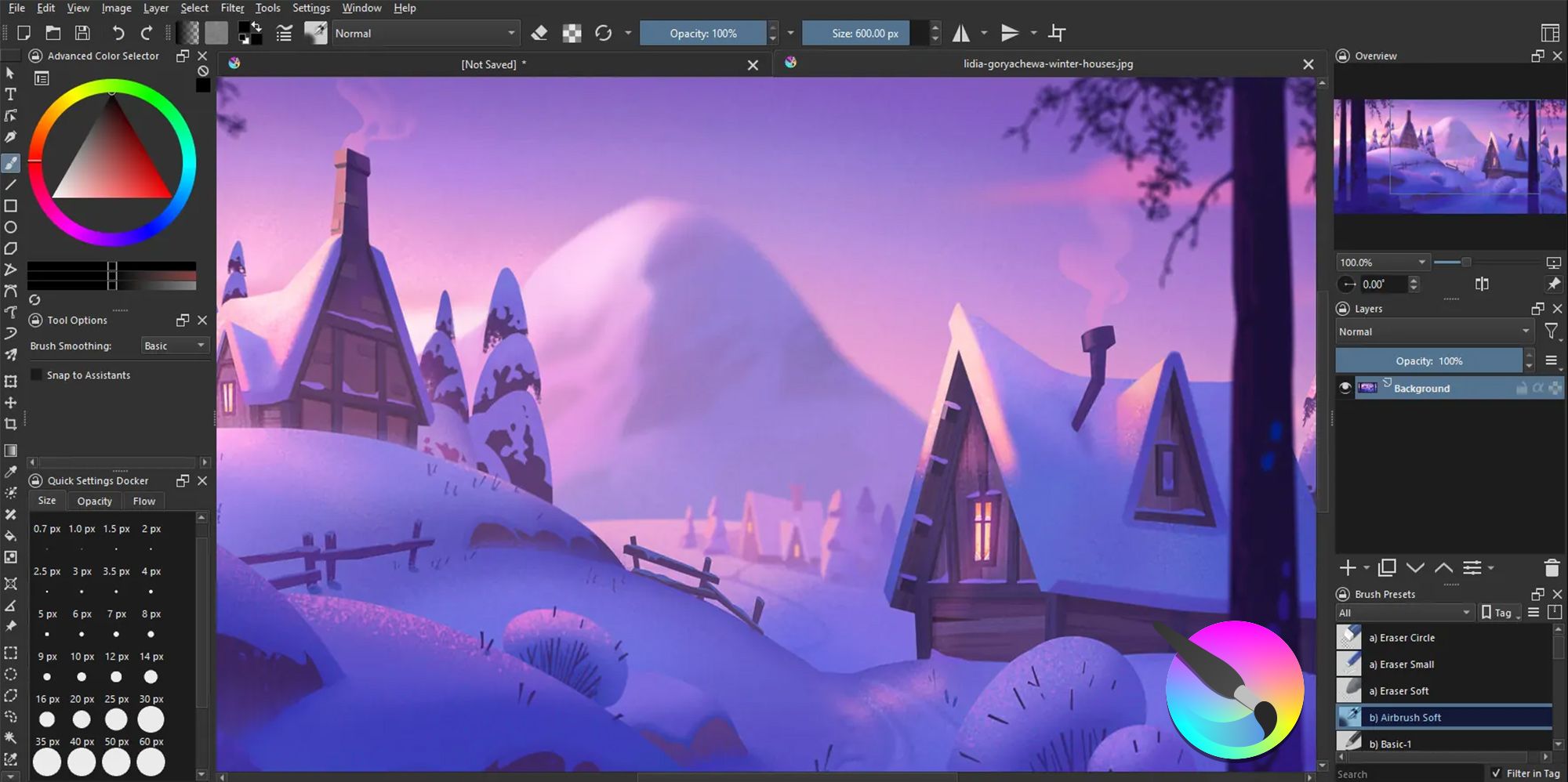The width and height of the screenshot is (1568, 782).
Task: Open the File menu
Action: tap(16, 8)
